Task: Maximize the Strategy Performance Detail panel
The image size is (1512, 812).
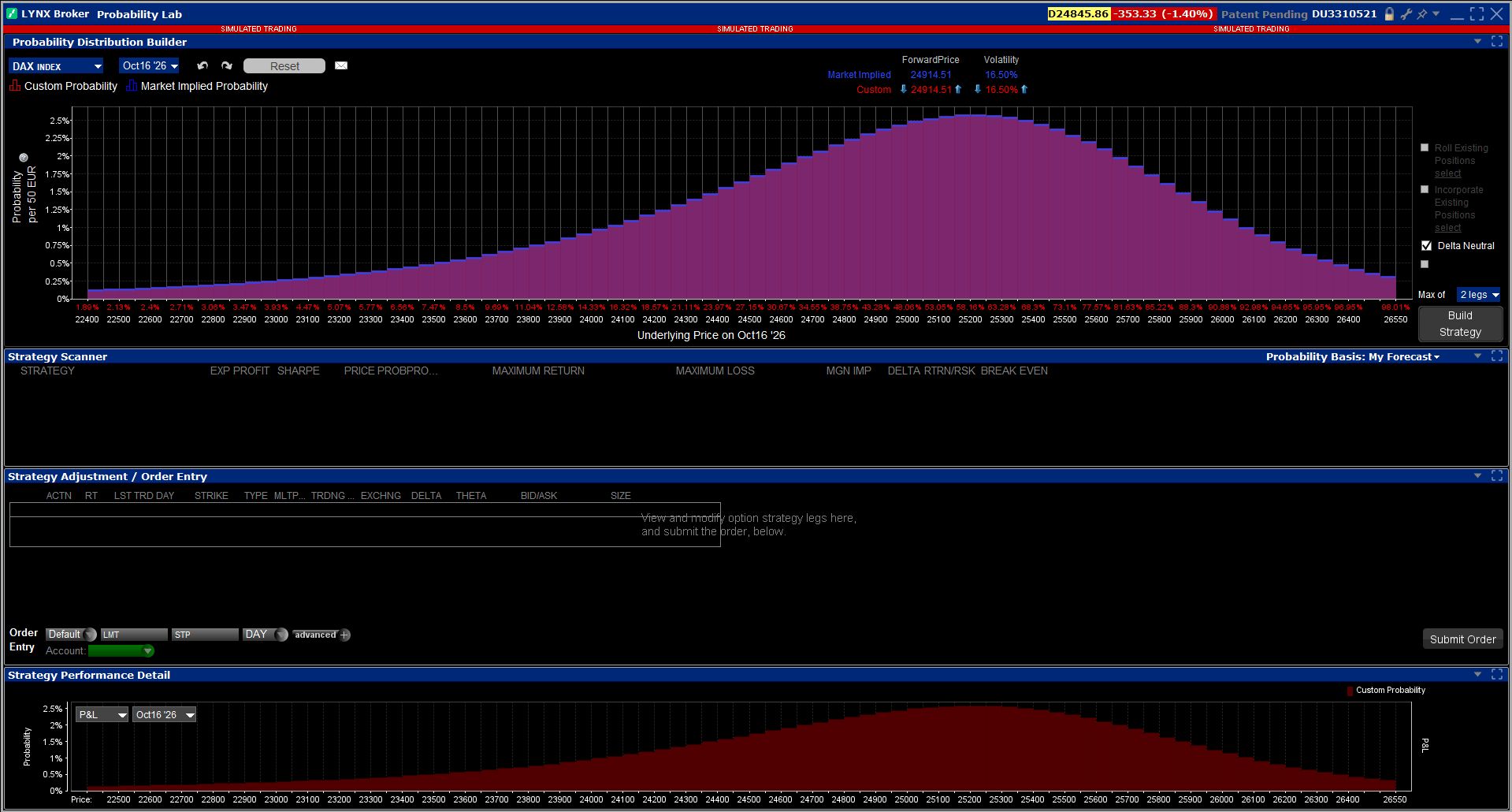Action: click(x=1497, y=675)
